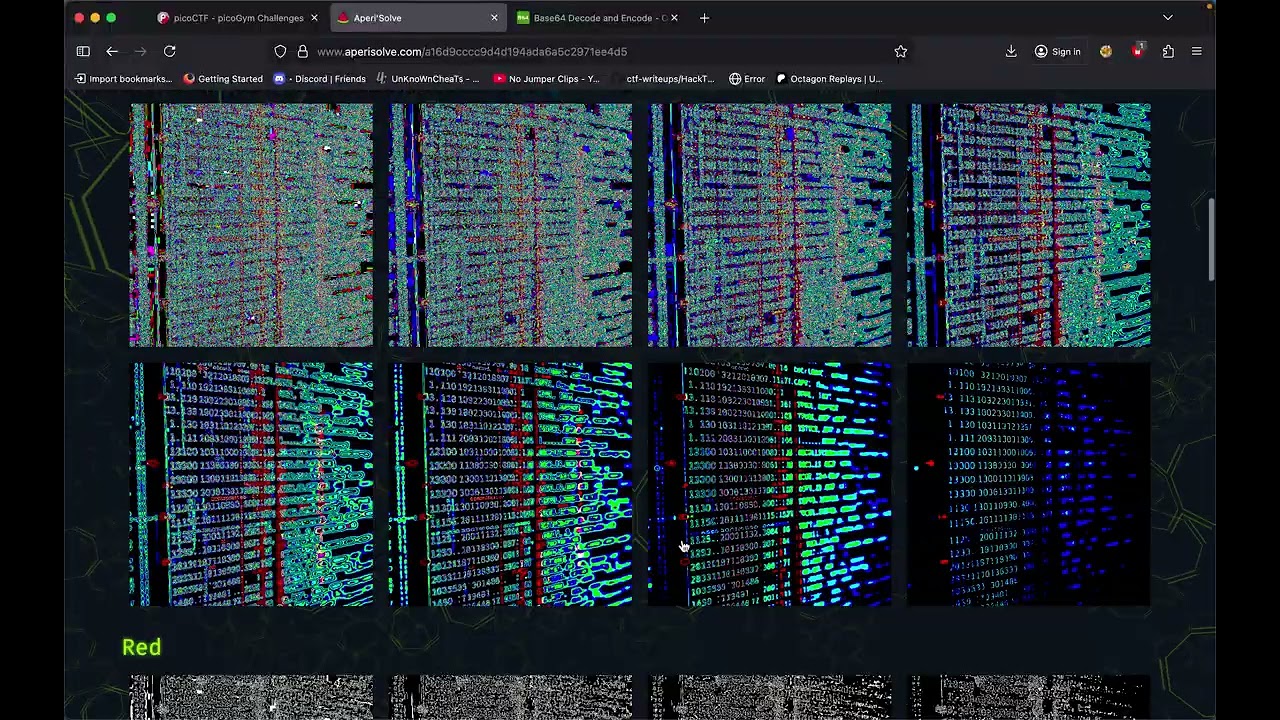Viewport: 1280px width, 720px height.
Task: Go back to previous page
Action: coord(112,51)
